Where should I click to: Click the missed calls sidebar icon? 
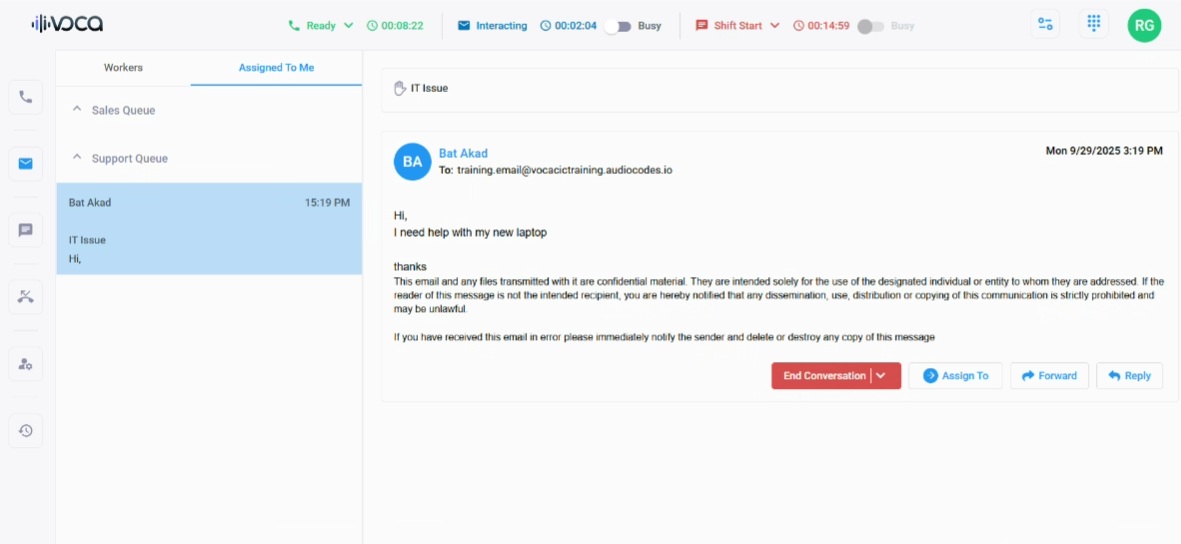pyautogui.click(x=26, y=297)
